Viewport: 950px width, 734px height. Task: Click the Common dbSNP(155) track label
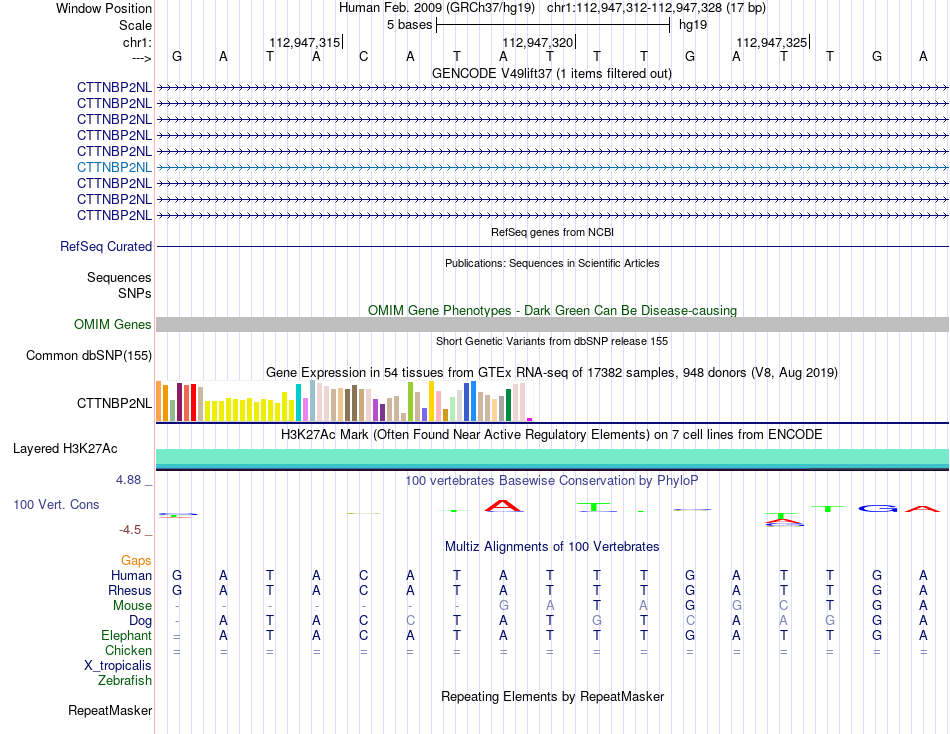point(89,355)
